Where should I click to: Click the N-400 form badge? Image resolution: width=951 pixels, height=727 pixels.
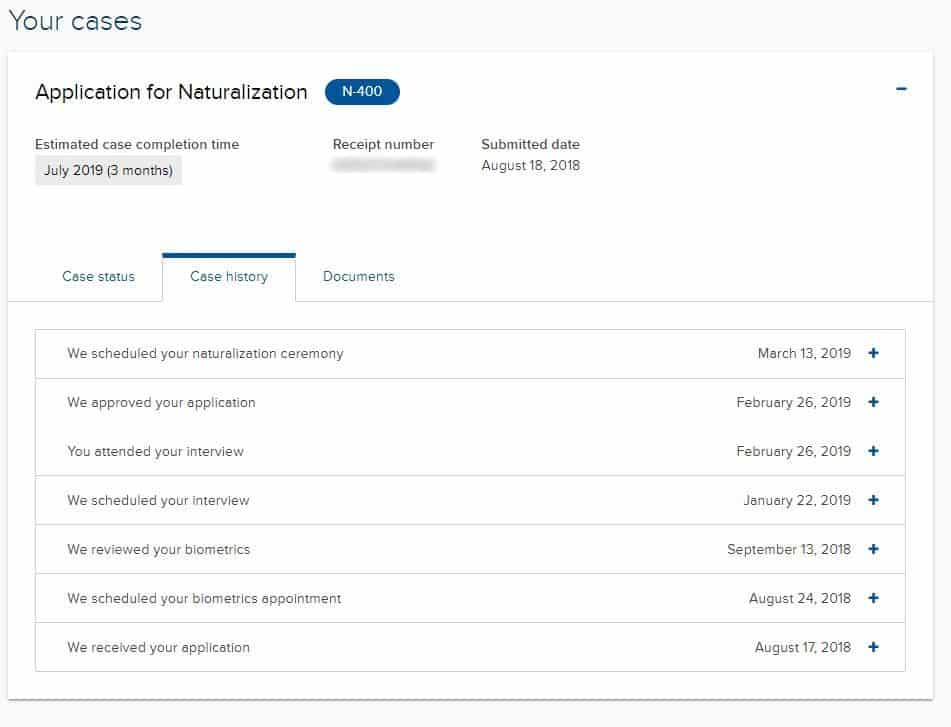[362, 92]
